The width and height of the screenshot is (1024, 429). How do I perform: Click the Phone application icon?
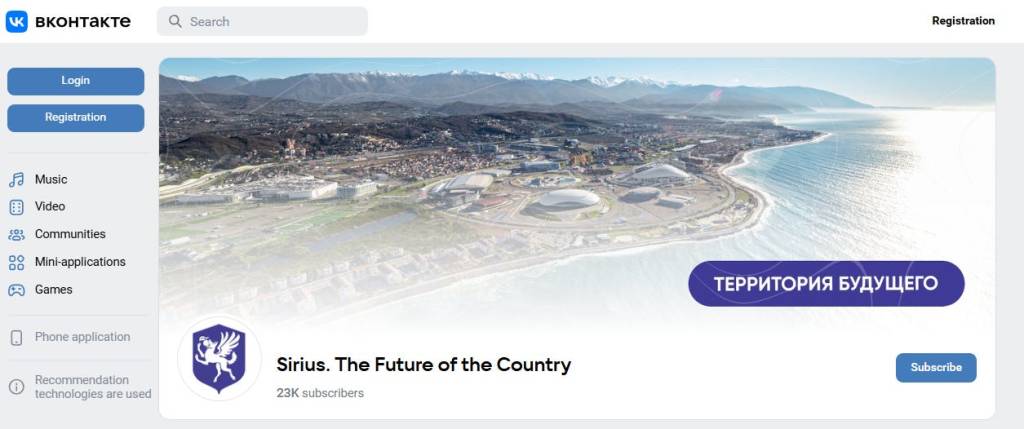pyautogui.click(x=17, y=338)
